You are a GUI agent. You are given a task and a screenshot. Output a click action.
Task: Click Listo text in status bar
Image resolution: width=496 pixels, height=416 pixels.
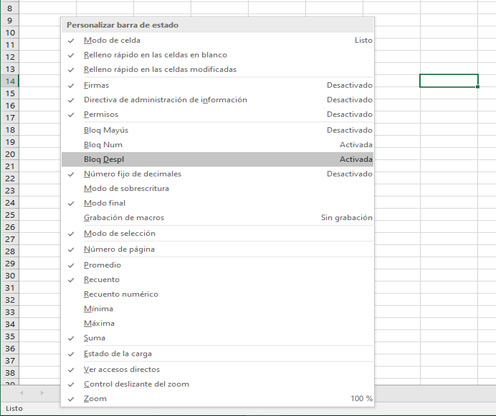pyautogui.click(x=14, y=408)
